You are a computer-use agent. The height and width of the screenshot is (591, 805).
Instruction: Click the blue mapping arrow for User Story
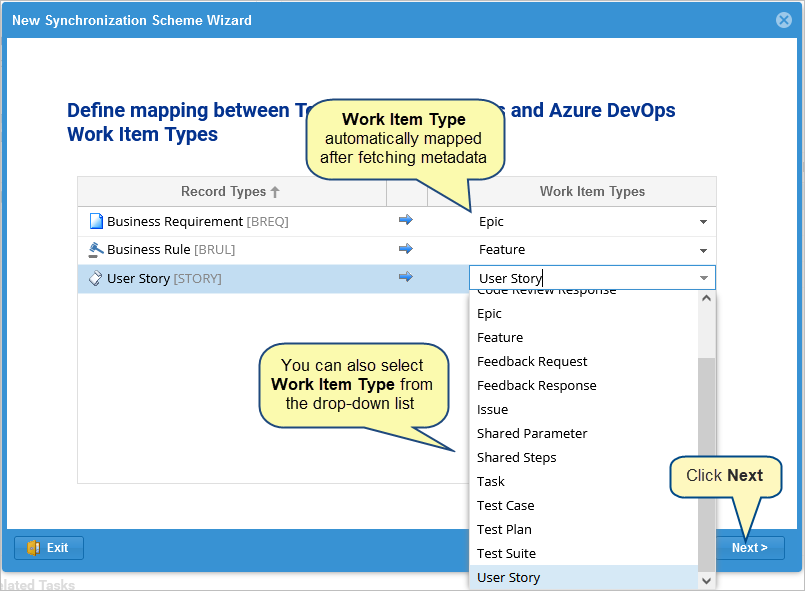405,277
